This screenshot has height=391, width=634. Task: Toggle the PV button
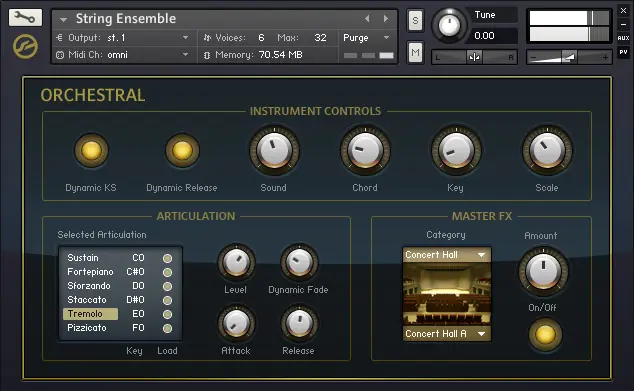pos(623,52)
